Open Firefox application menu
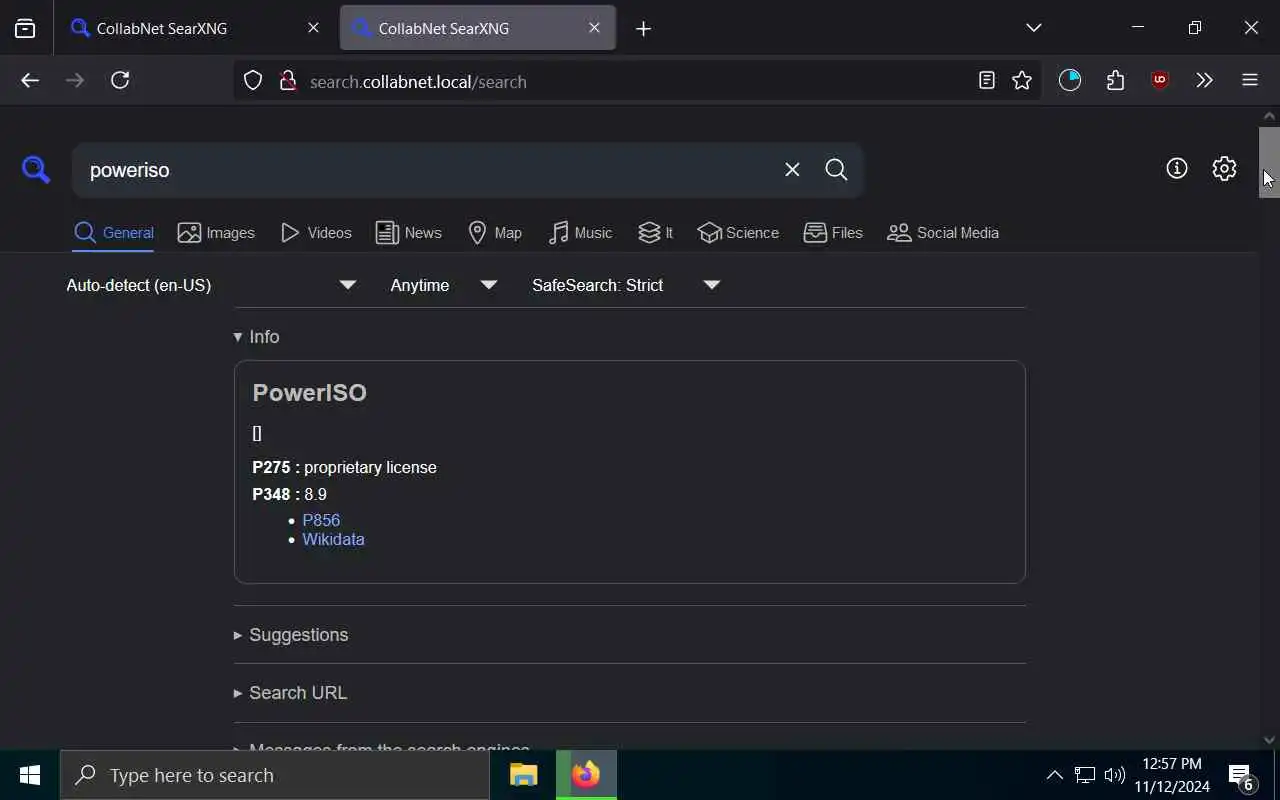The height and width of the screenshot is (800, 1280). (1250, 81)
